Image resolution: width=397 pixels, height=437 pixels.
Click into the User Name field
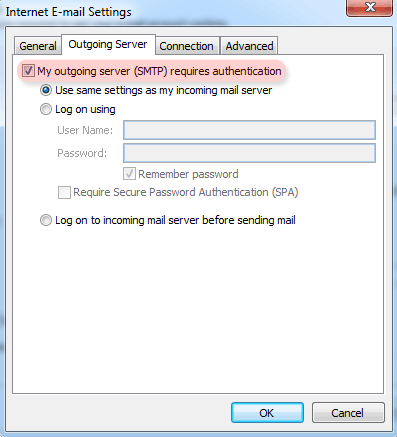click(249, 130)
